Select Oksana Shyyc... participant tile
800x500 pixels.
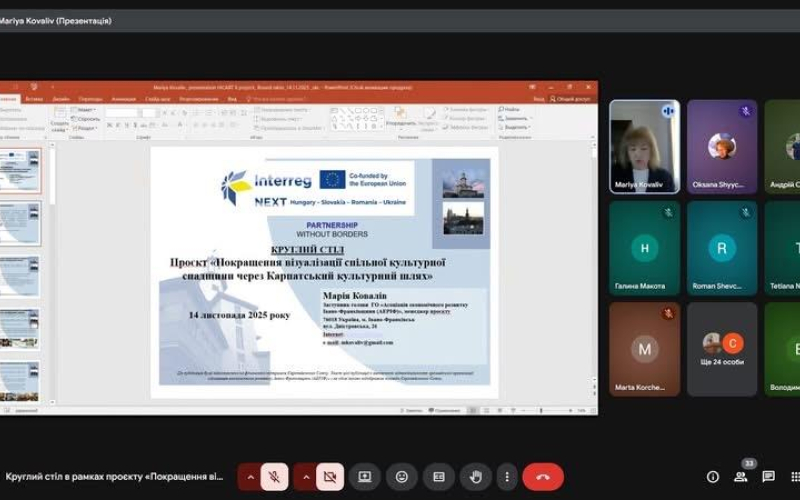[x=722, y=146]
